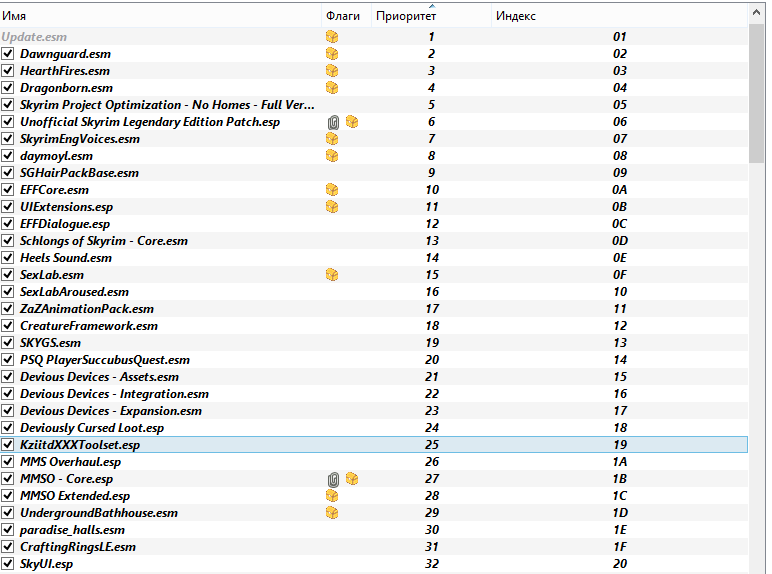The width and height of the screenshot is (772, 574).
Task: Click the archive icon in HearthFires.esm row
Action: pos(332,71)
